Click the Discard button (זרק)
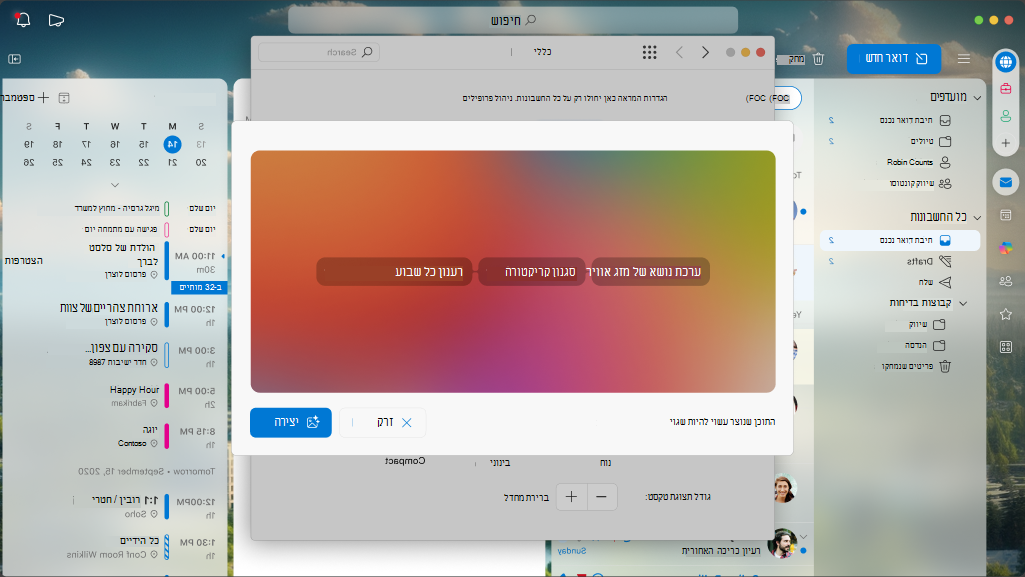1025x577 pixels. [383, 422]
